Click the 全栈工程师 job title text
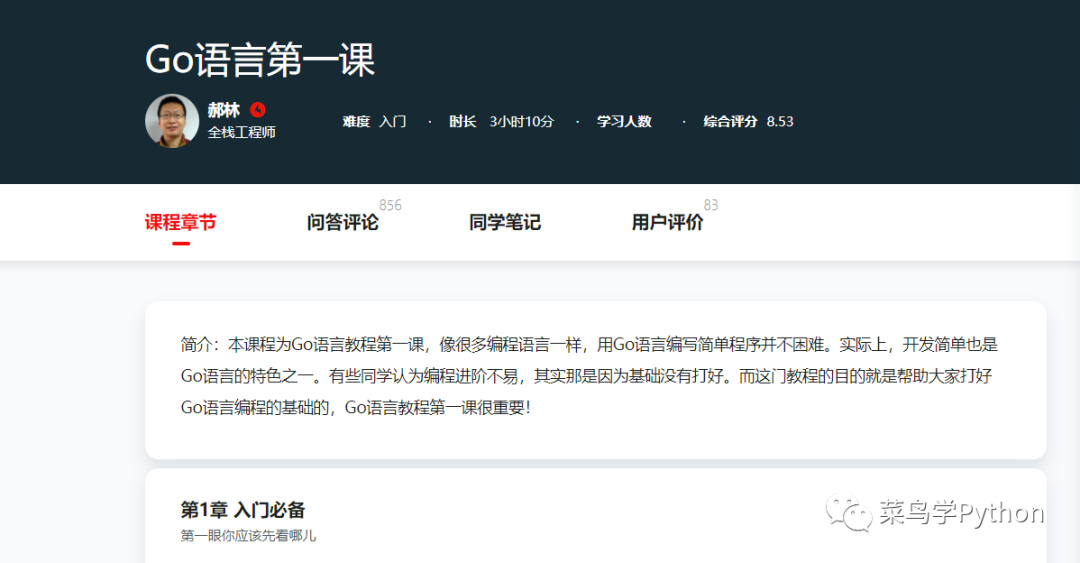The image size is (1080, 563). pos(242,132)
